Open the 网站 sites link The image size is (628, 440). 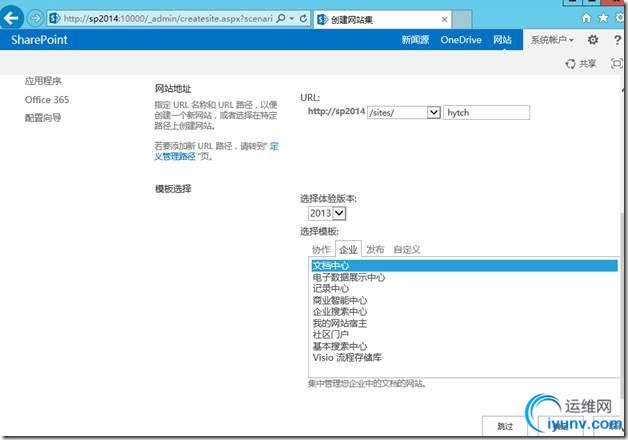502,40
